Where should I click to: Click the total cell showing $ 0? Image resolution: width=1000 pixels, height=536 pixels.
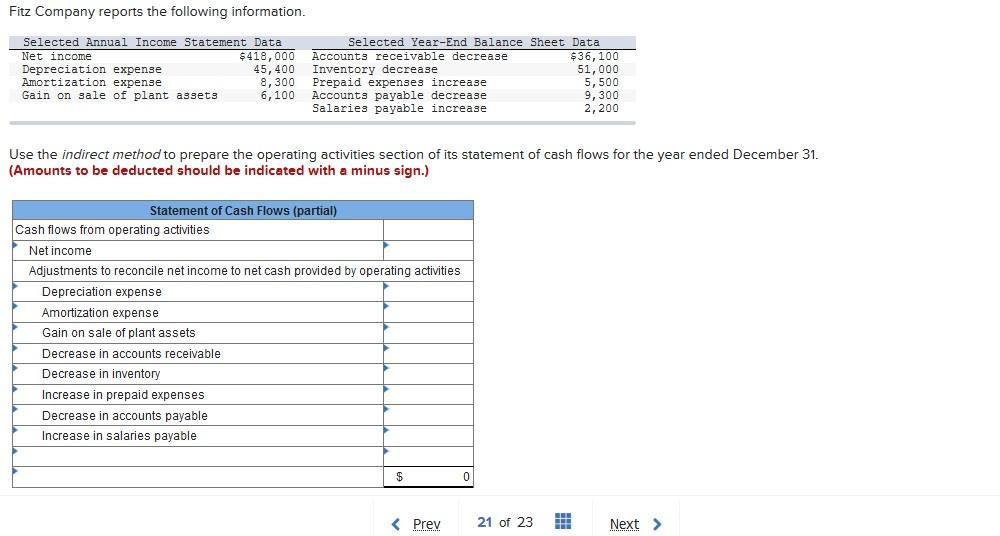pyautogui.click(x=429, y=477)
